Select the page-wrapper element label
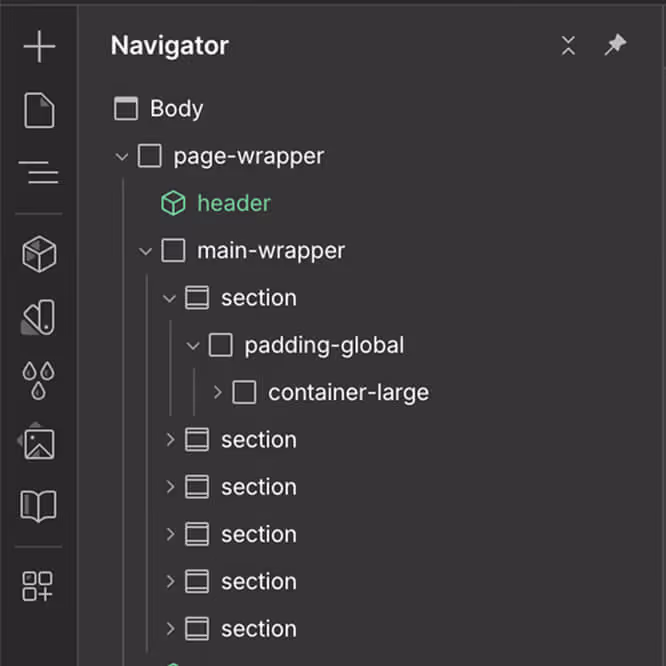Screen dimensions: 666x666 (x=249, y=157)
